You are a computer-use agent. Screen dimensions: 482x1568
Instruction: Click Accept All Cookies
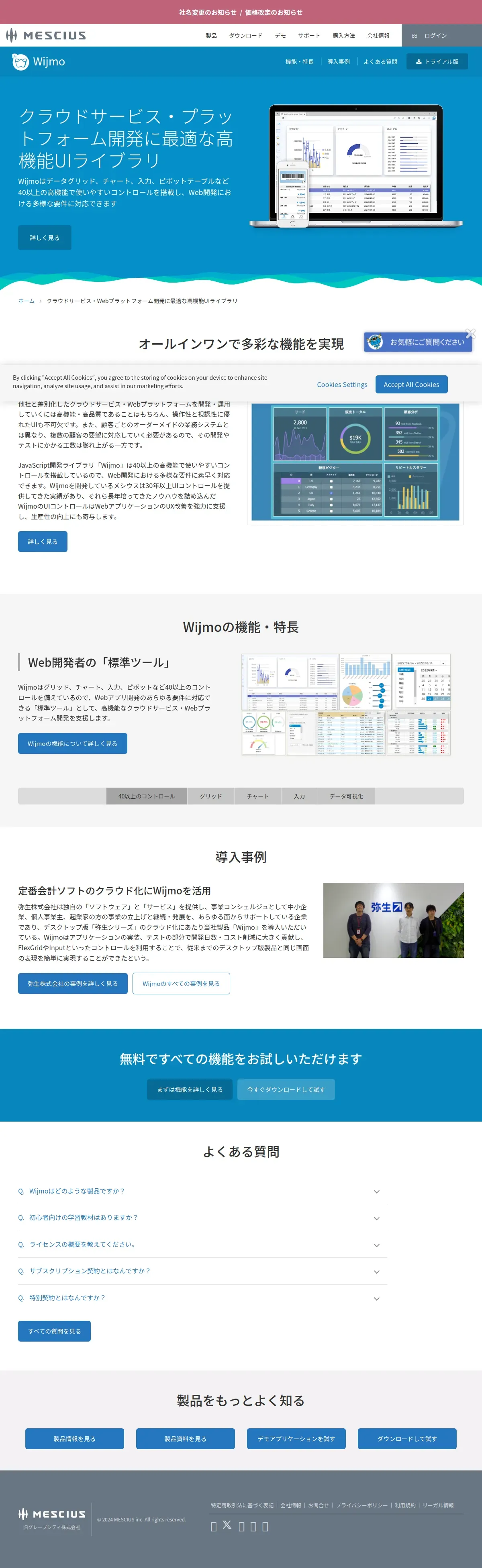[411, 385]
